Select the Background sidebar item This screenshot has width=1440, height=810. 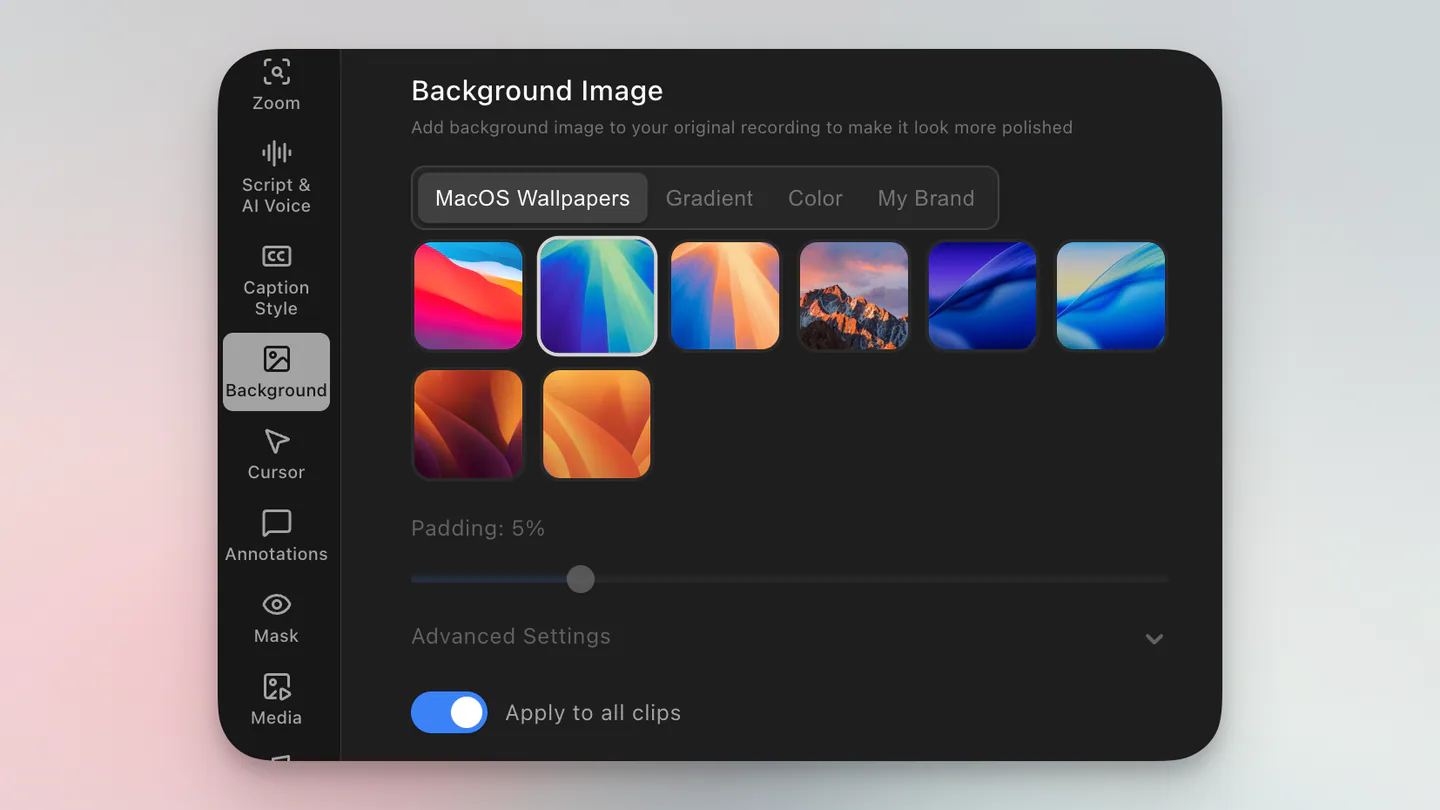pos(276,372)
